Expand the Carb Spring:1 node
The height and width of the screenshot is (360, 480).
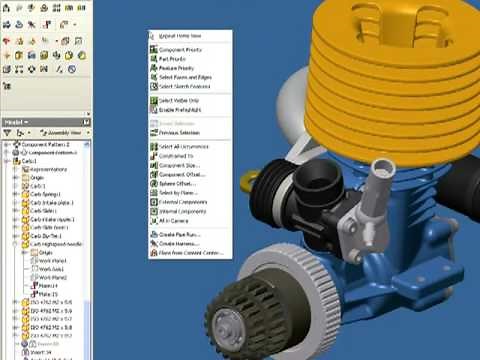point(15,194)
